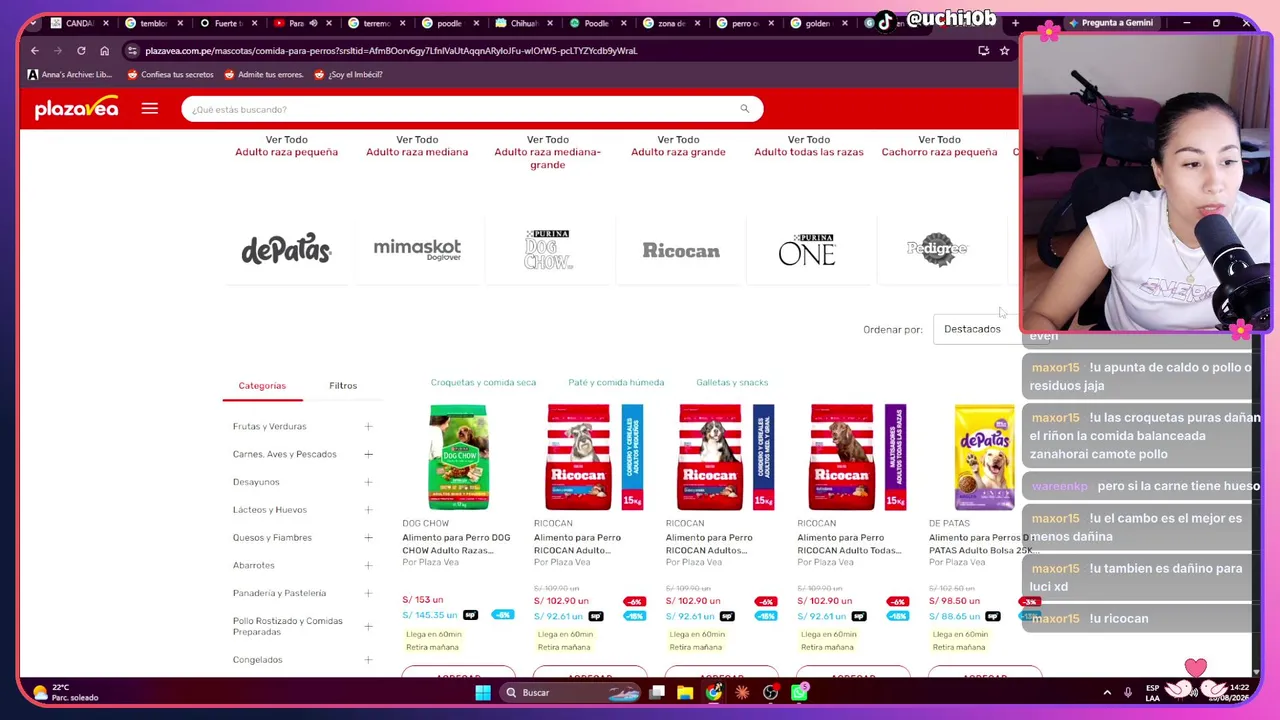Filter by the Purina ONE logo

(x=807, y=249)
